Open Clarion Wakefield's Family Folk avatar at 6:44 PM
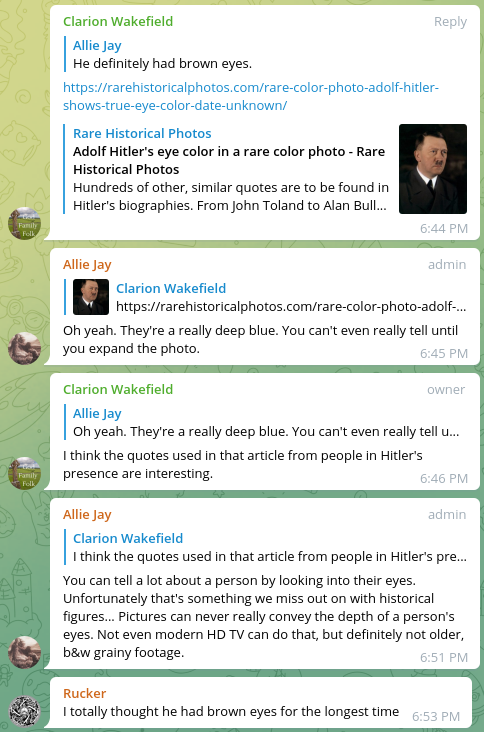This screenshot has height=732, width=484. click(24, 224)
